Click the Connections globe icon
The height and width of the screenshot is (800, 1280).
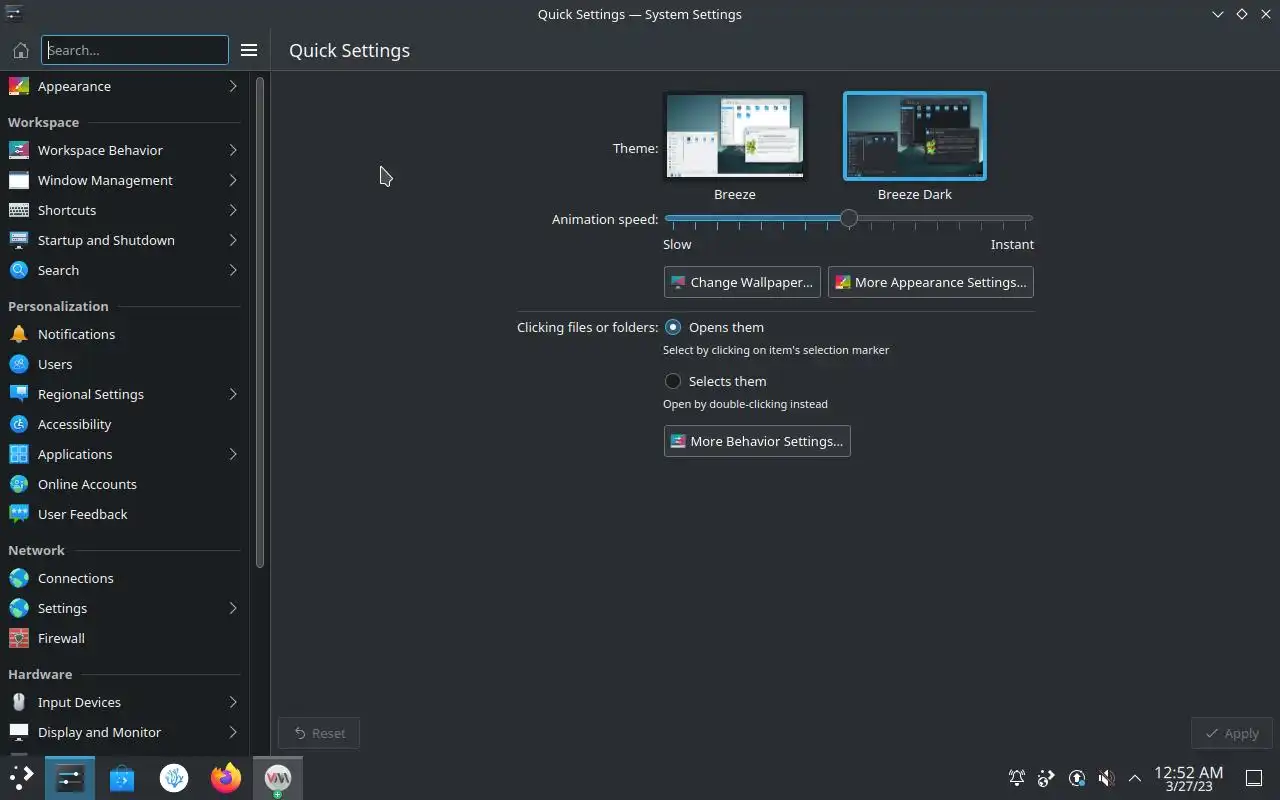pos(18,578)
